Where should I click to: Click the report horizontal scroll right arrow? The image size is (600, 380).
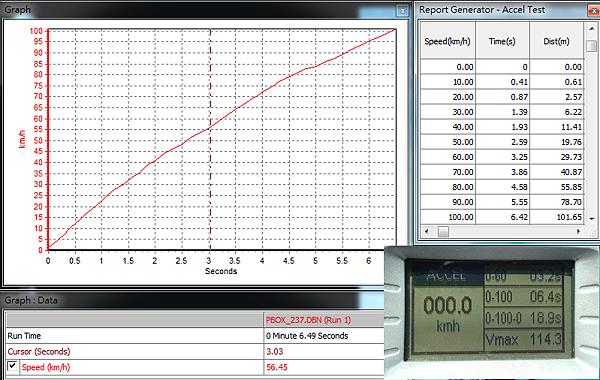(x=578, y=231)
